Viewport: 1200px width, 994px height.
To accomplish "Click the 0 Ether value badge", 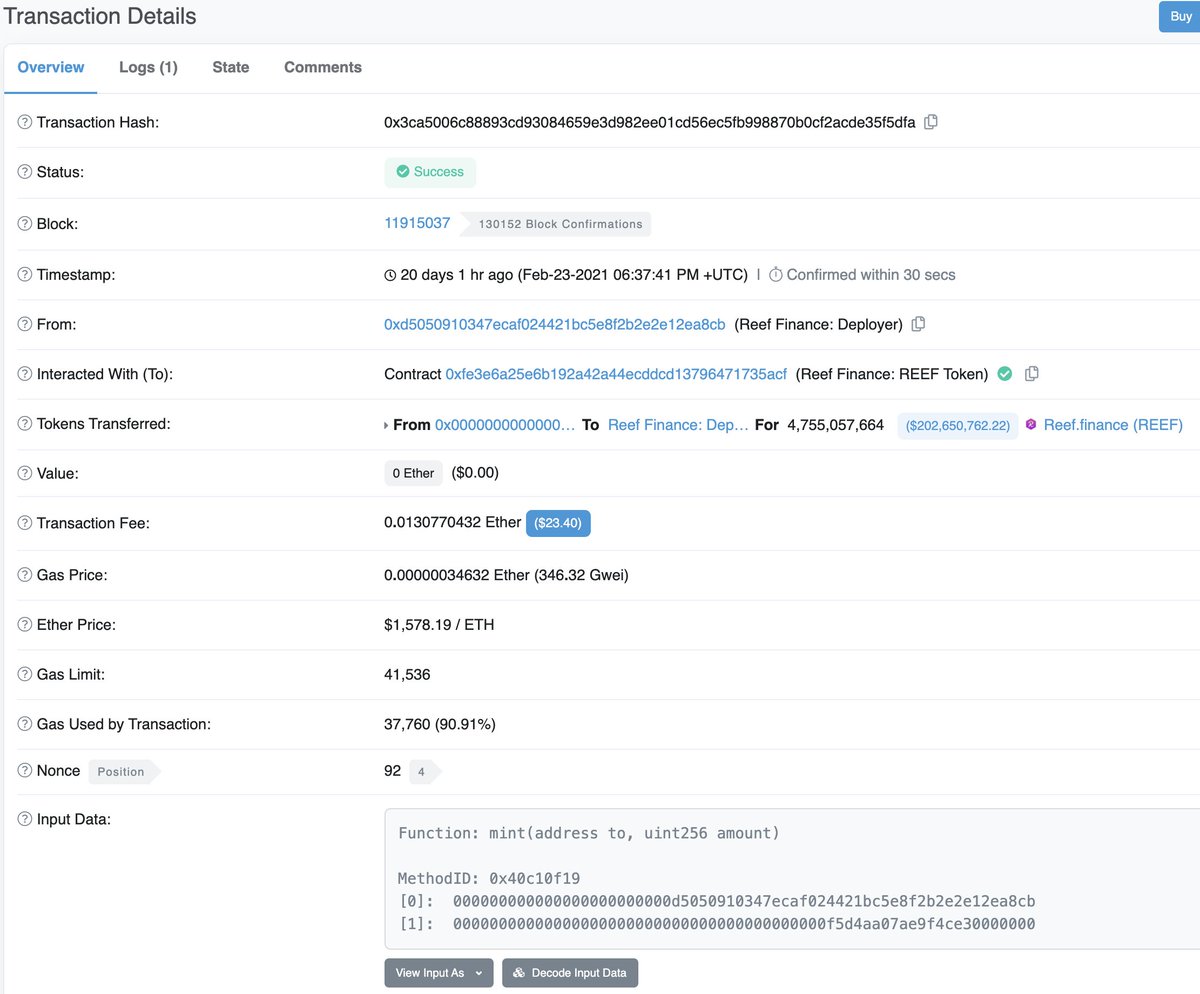I will pyautogui.click(x=413, y=473).
